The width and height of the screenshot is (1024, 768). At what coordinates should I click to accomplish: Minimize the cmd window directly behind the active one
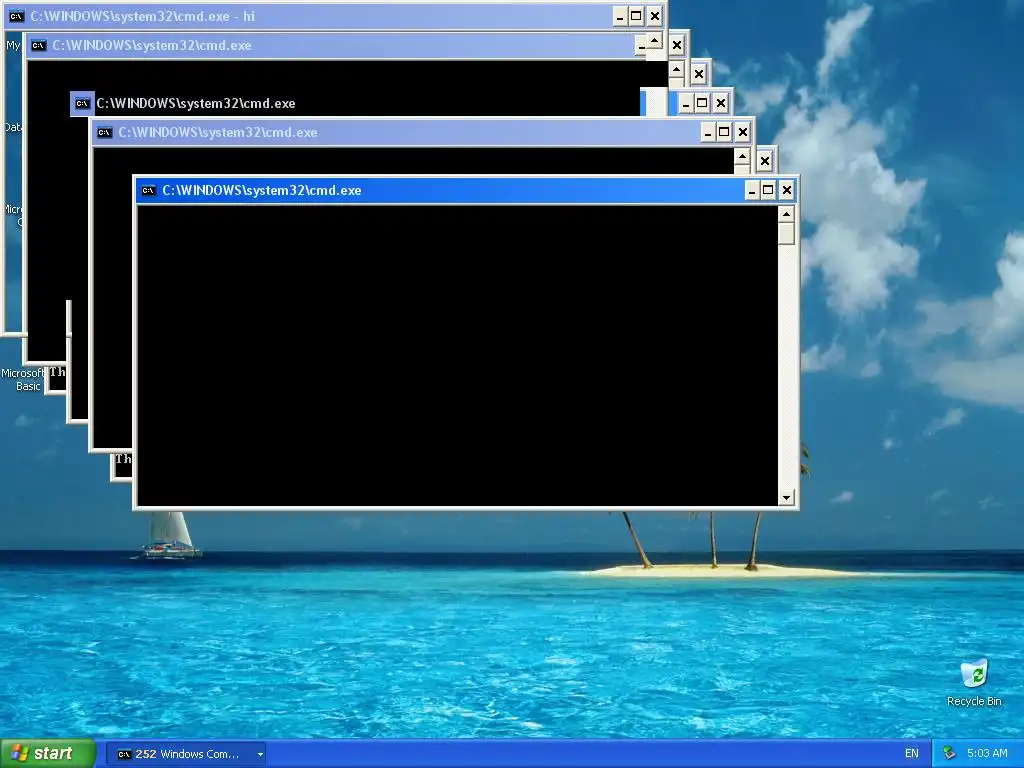(707, 133)
